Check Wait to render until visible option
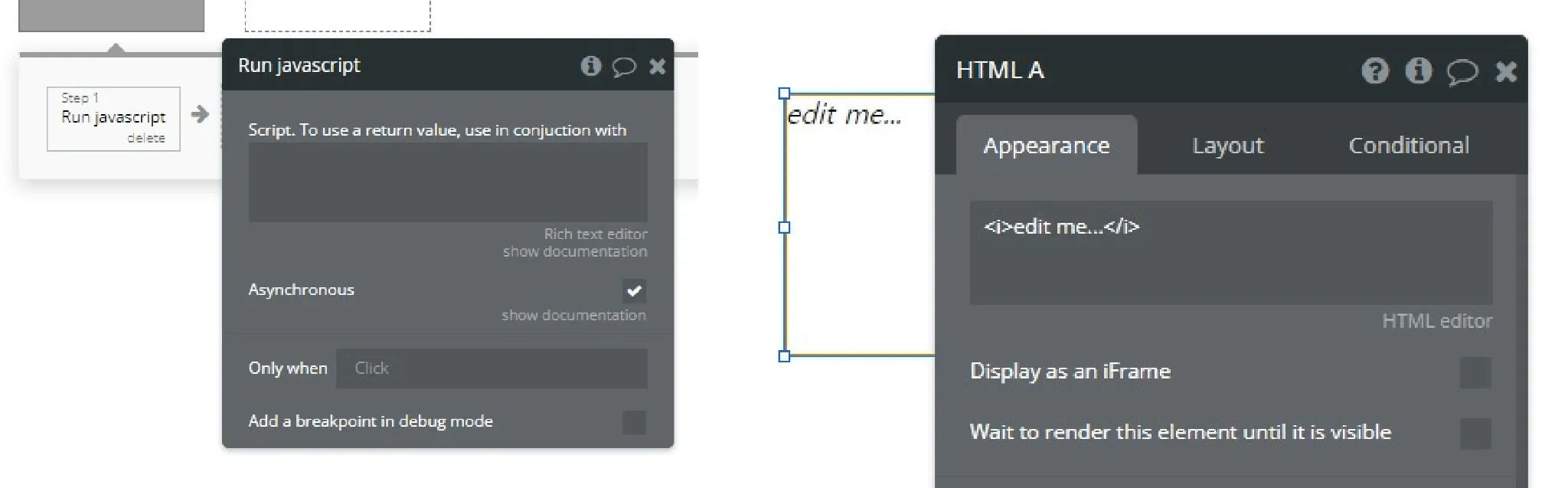This screenshot has height=488, width=1568. (x=1475, y=434)
